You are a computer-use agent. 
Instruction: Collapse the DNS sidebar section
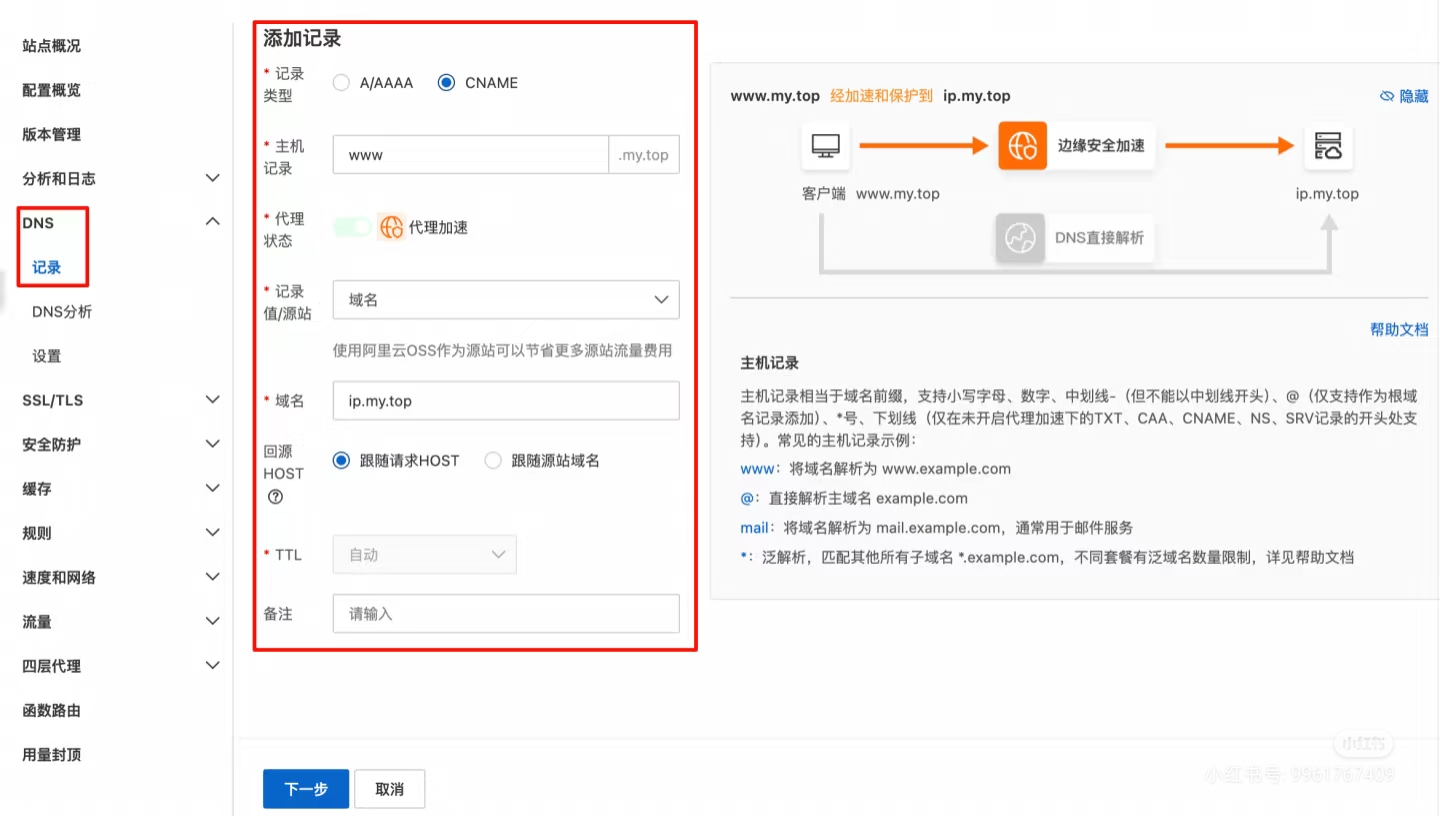tap(212, 222)
